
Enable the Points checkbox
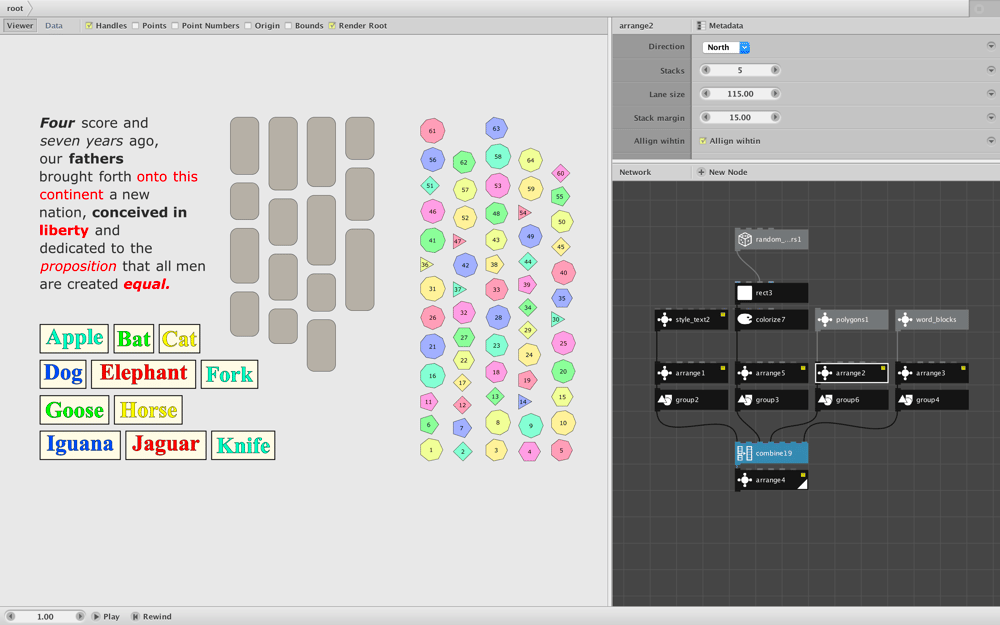[136, 26]
